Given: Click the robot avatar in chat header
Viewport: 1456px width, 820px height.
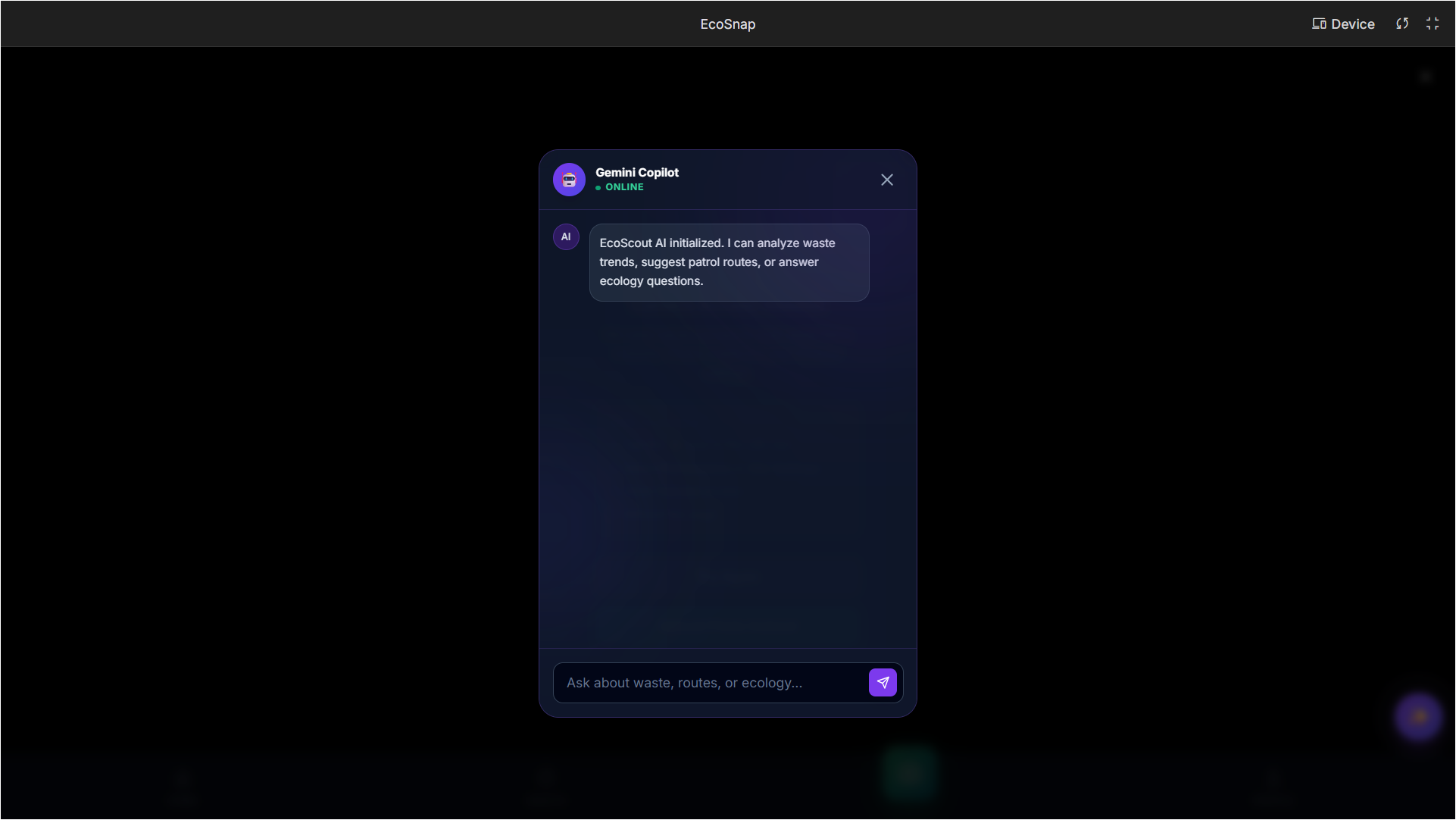Looking at the screenshot, I should click(x=569, y=180).
